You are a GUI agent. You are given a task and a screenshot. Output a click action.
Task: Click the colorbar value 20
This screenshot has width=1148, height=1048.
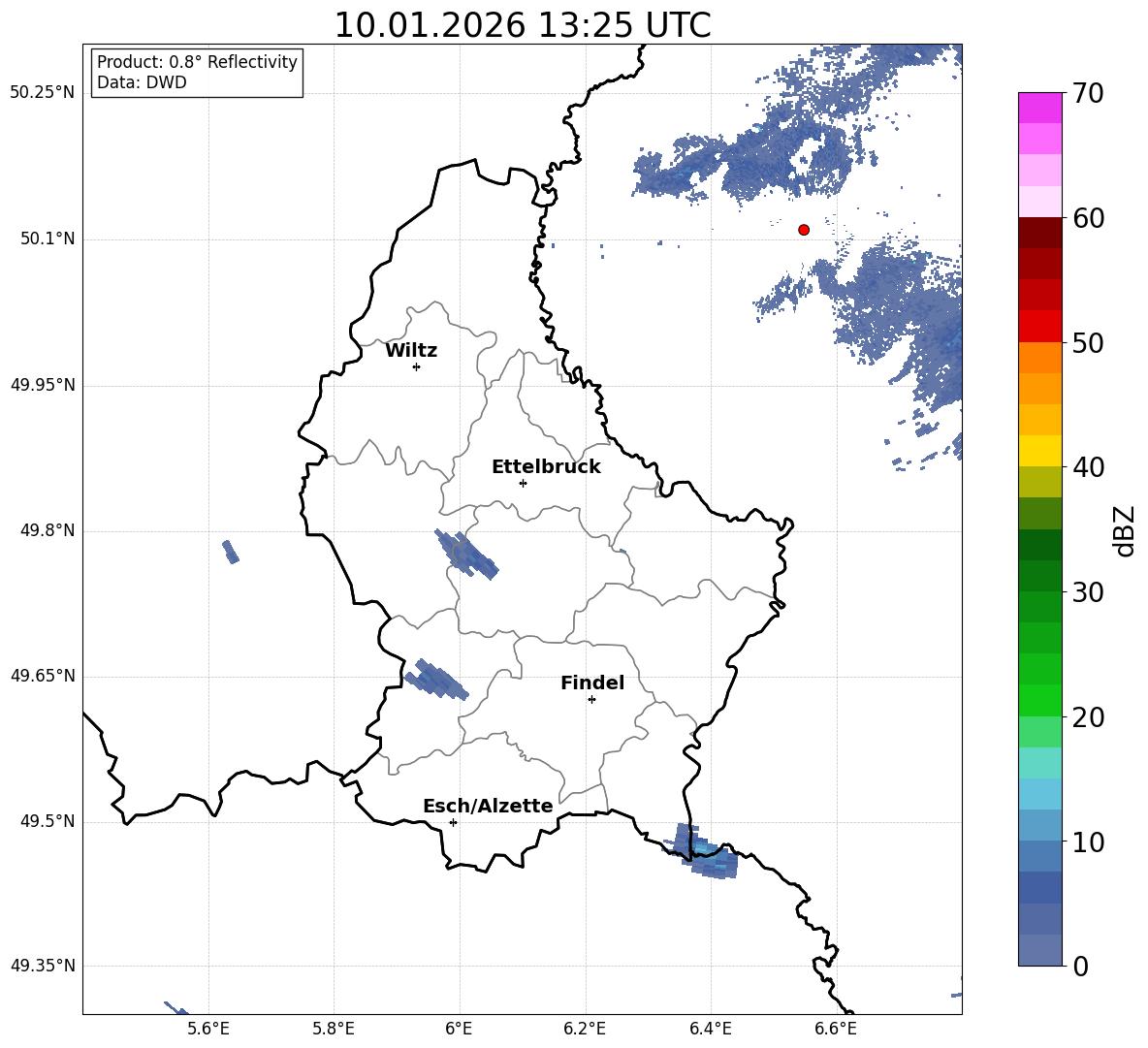click(1088, 717)
